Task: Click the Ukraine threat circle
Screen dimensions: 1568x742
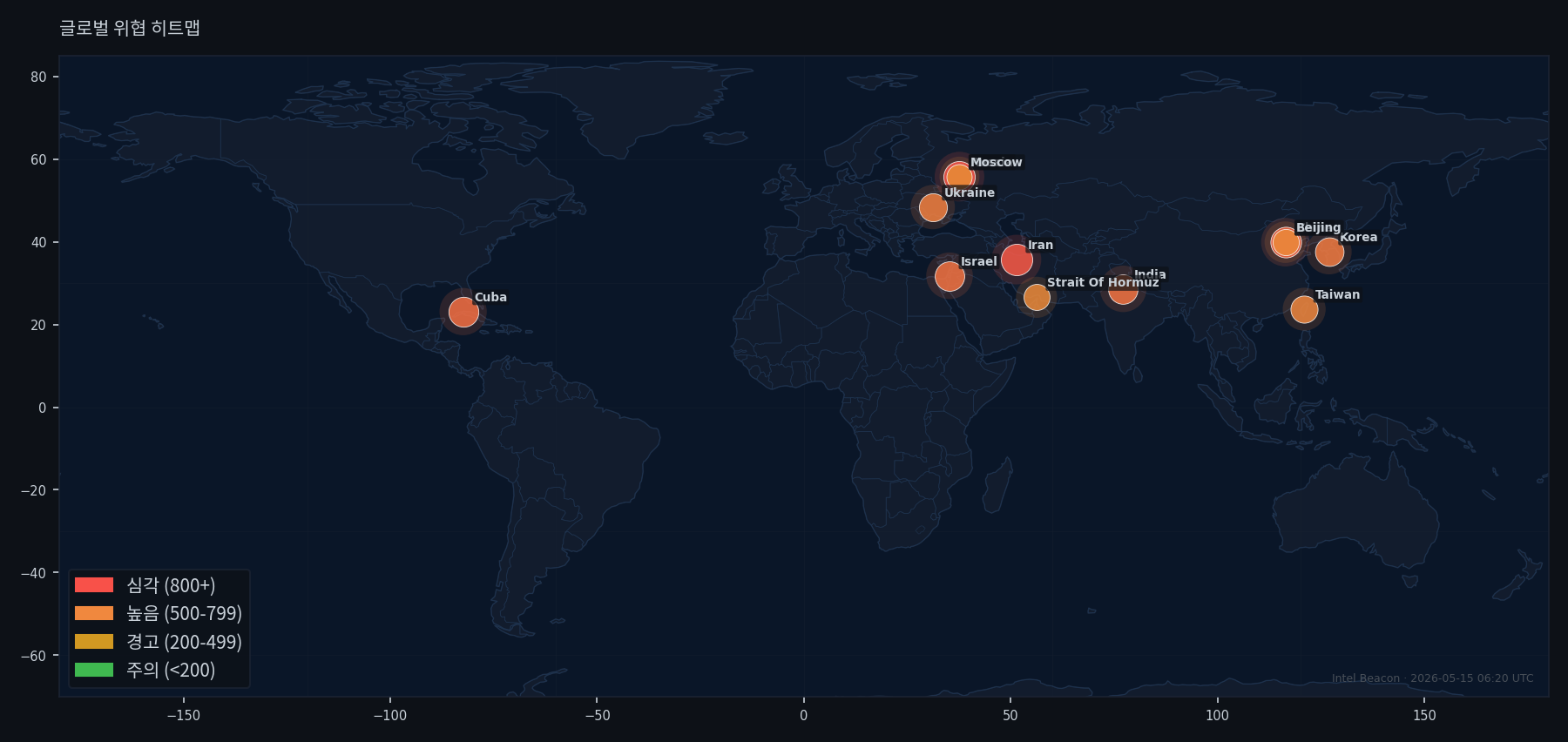Action: (x=933, y=207)
